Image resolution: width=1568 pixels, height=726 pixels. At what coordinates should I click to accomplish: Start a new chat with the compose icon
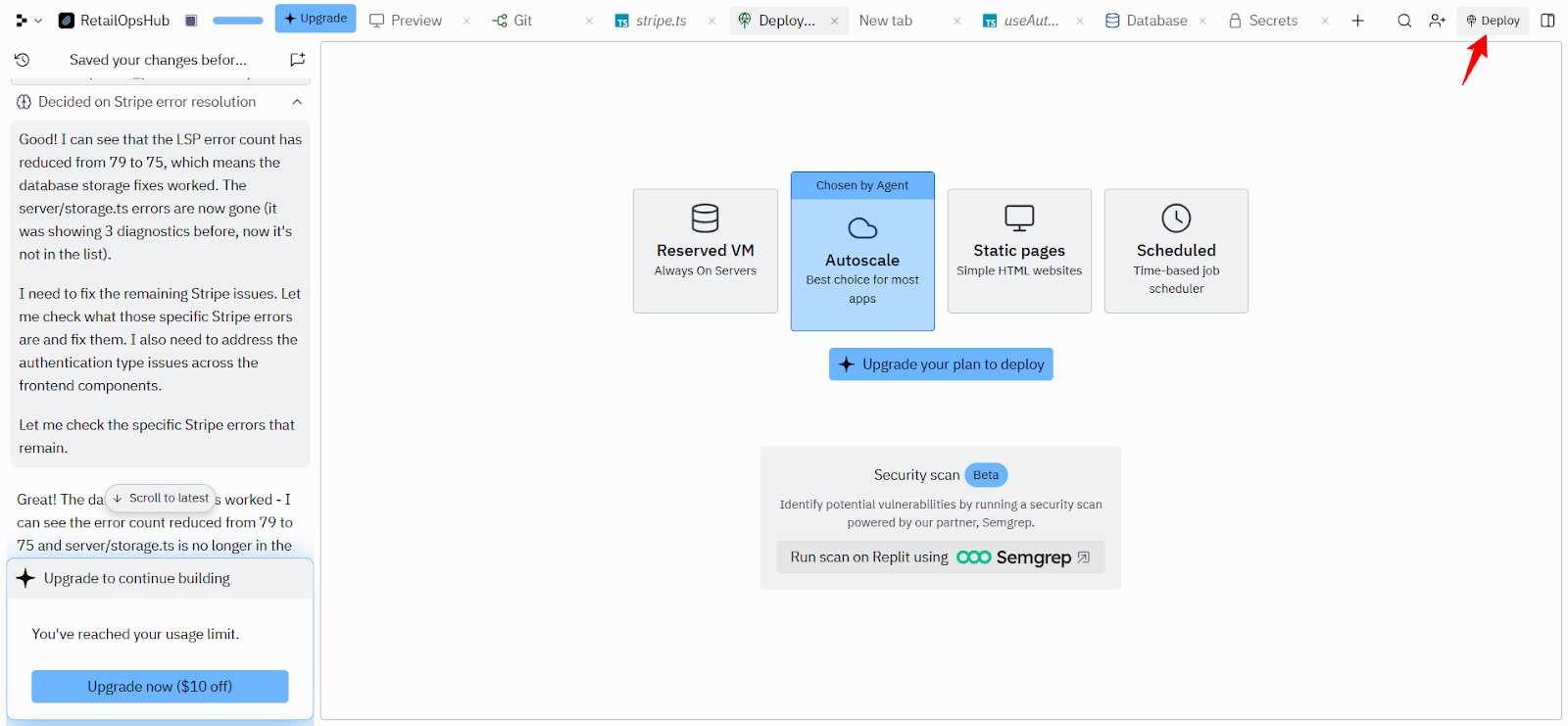297,60
